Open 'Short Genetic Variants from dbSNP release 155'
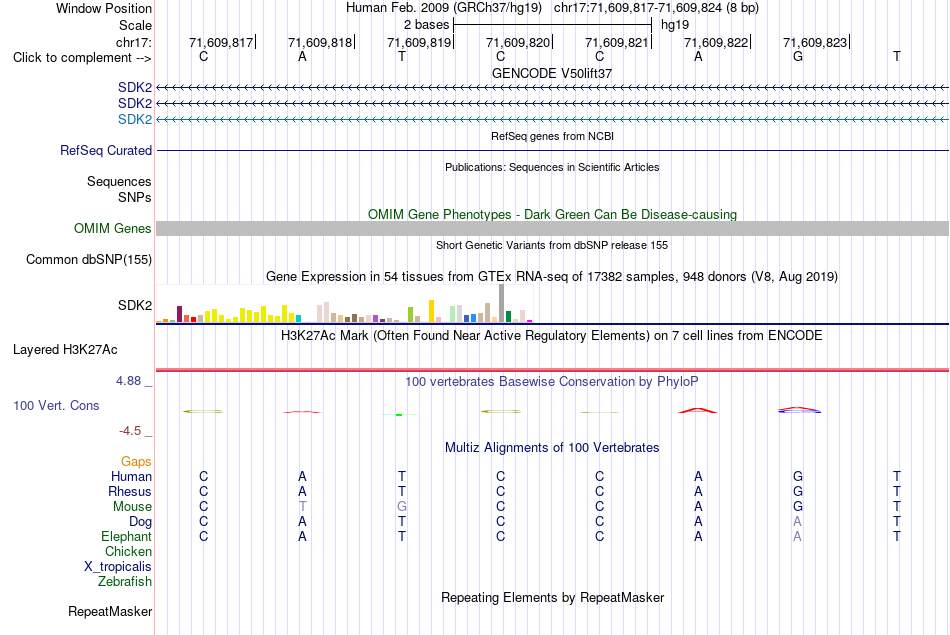Image resolution: width=950 pixels, height=635 pixels. pyautogui.click(x=552, y=245)
